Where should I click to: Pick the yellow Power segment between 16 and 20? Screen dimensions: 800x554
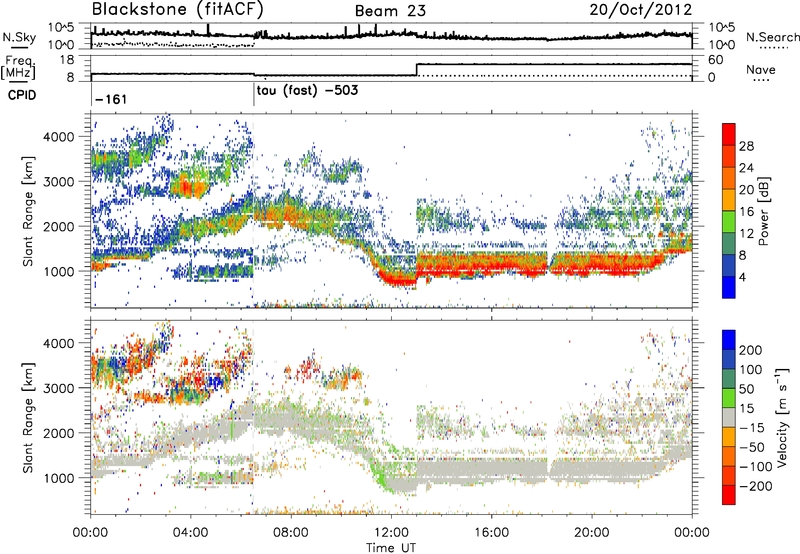point(729,200)
